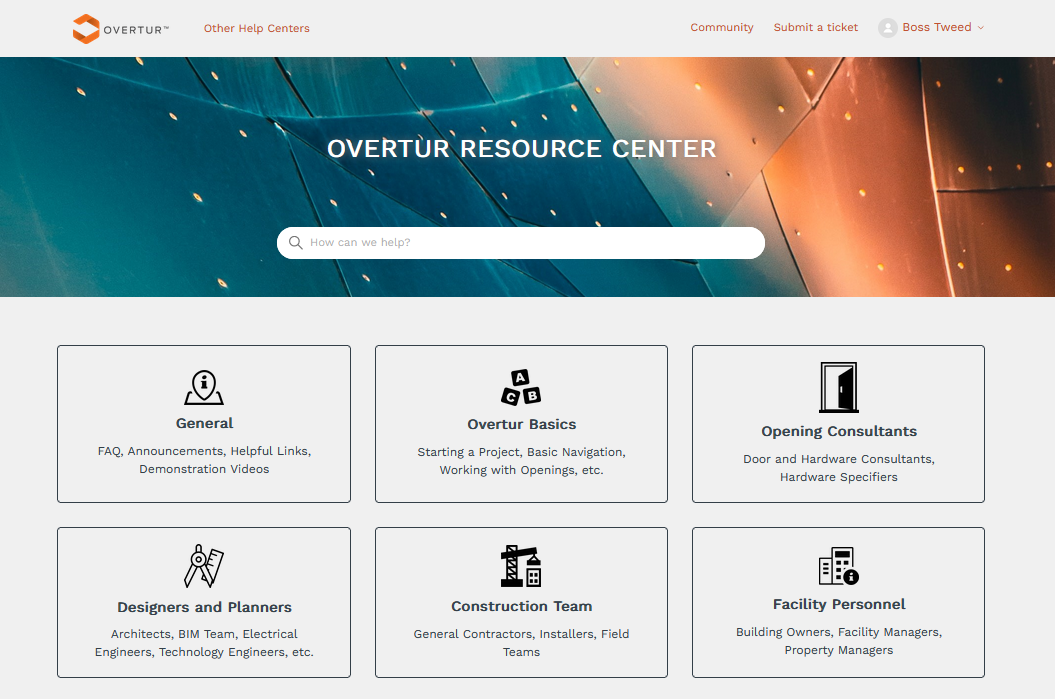Viewport: 1055px width, 699px height.
Task: Click the search magnifier icon
Action: tap(295, 242)
